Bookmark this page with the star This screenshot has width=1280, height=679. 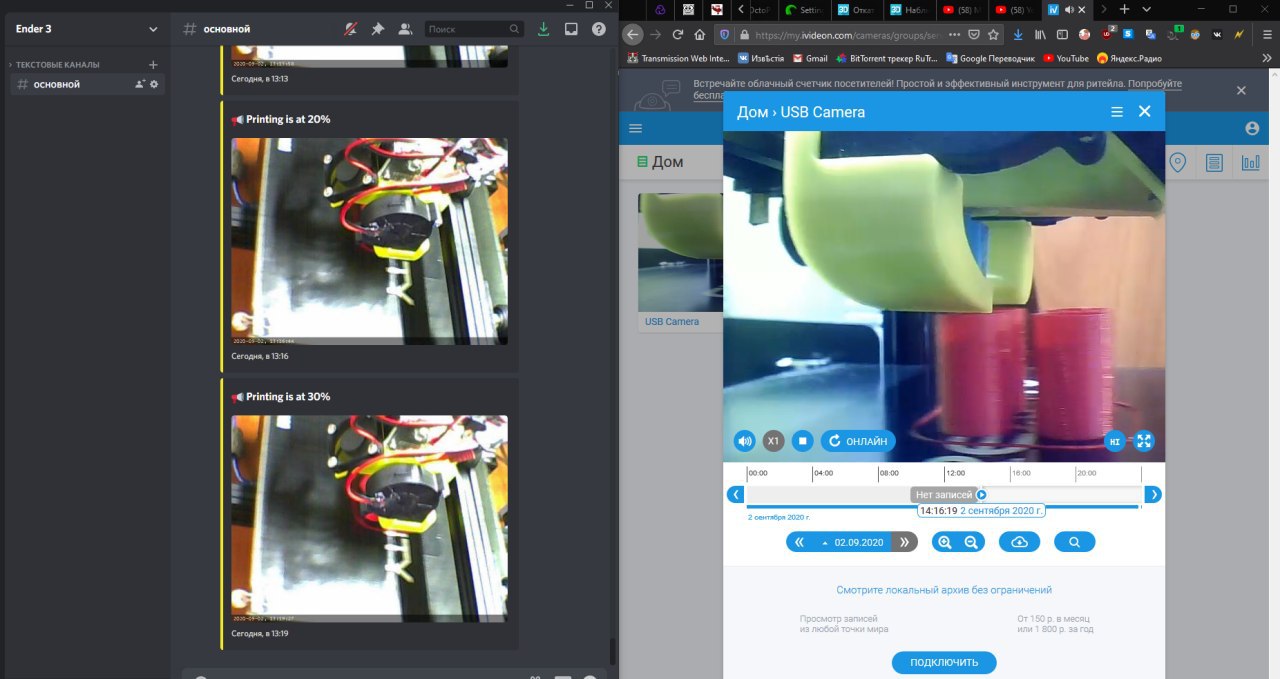click(x=993, y=34)
